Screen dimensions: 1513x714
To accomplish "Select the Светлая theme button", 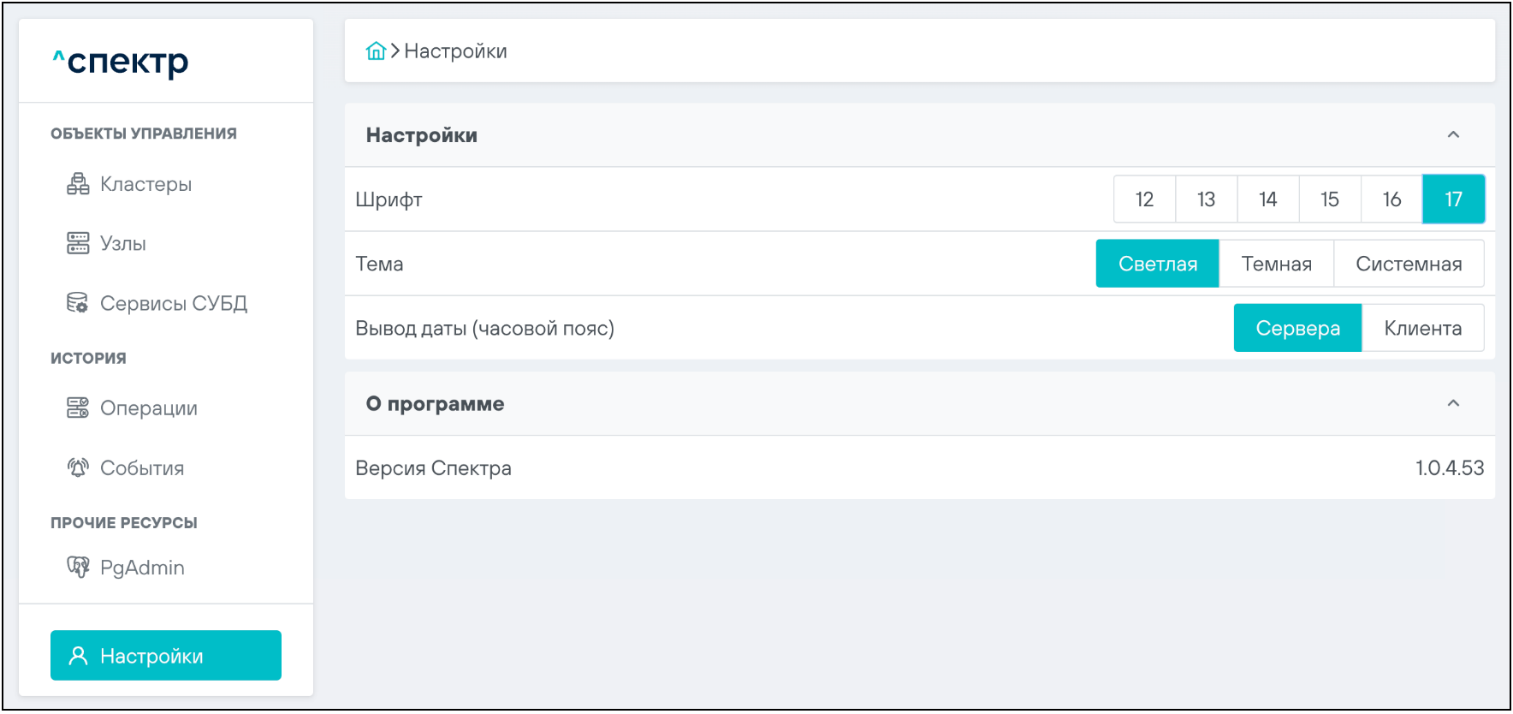I will (x=1157, y=264).
